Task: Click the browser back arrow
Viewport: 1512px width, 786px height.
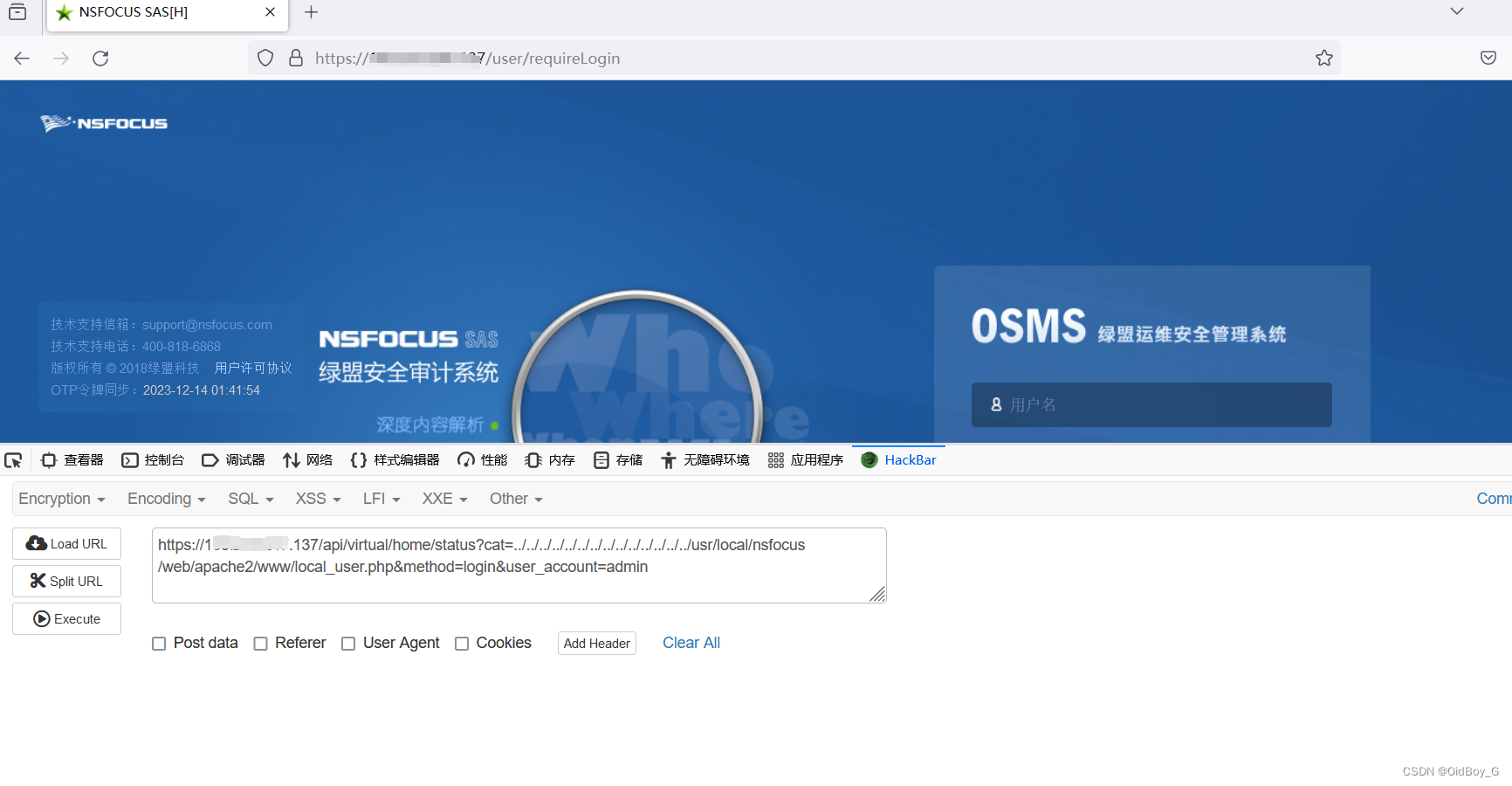Action: (22, 59)
